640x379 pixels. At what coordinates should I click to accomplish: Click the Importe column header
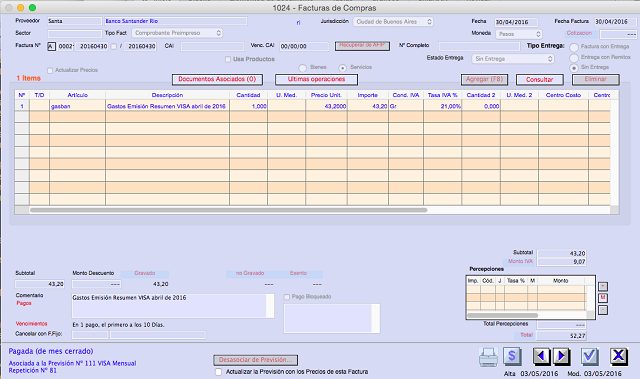pos(368,95)
